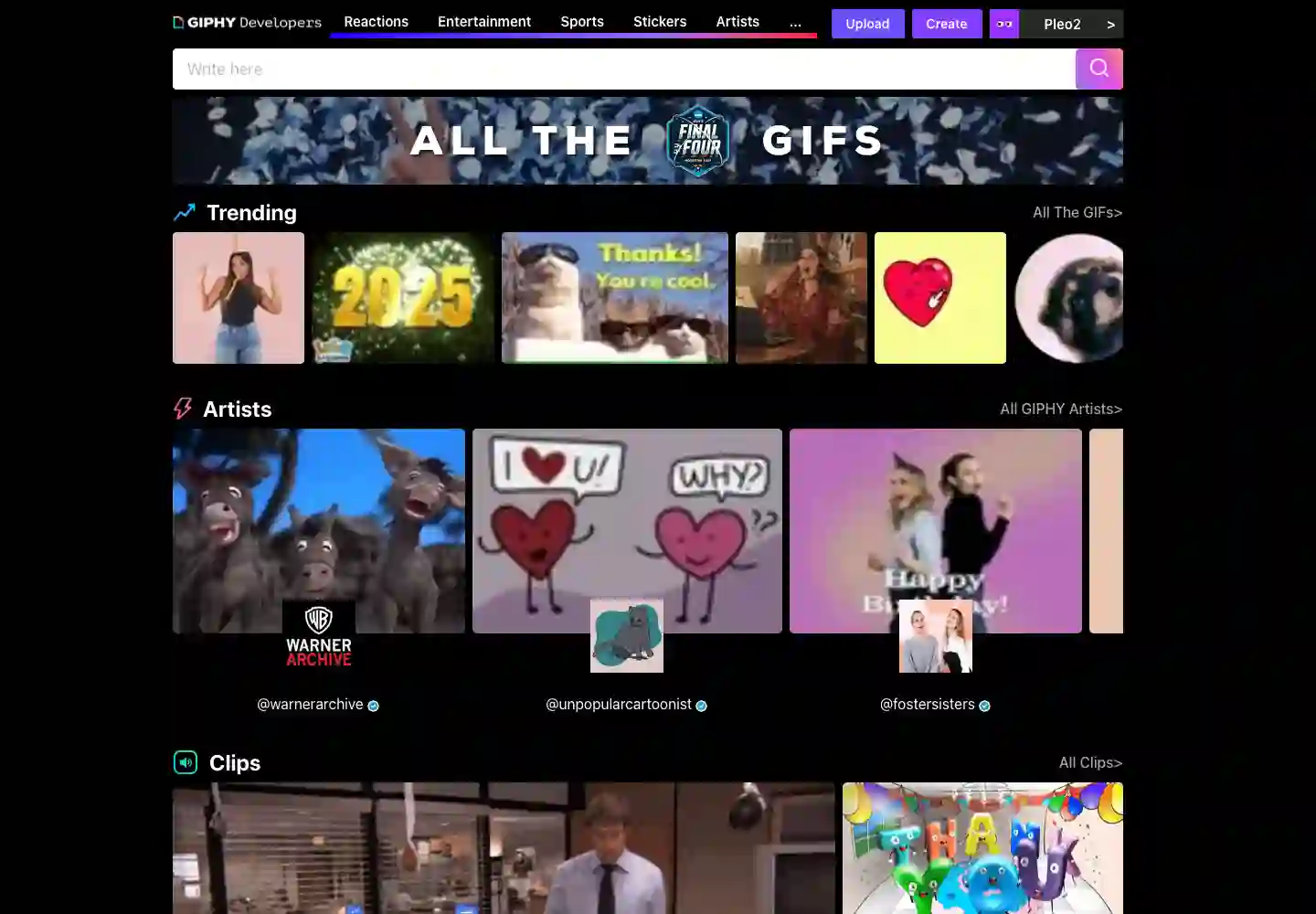The height and width of the screenshot is (914, 1316).
Task: Open the @fostersisters profile link
Action: click(927, 704)
